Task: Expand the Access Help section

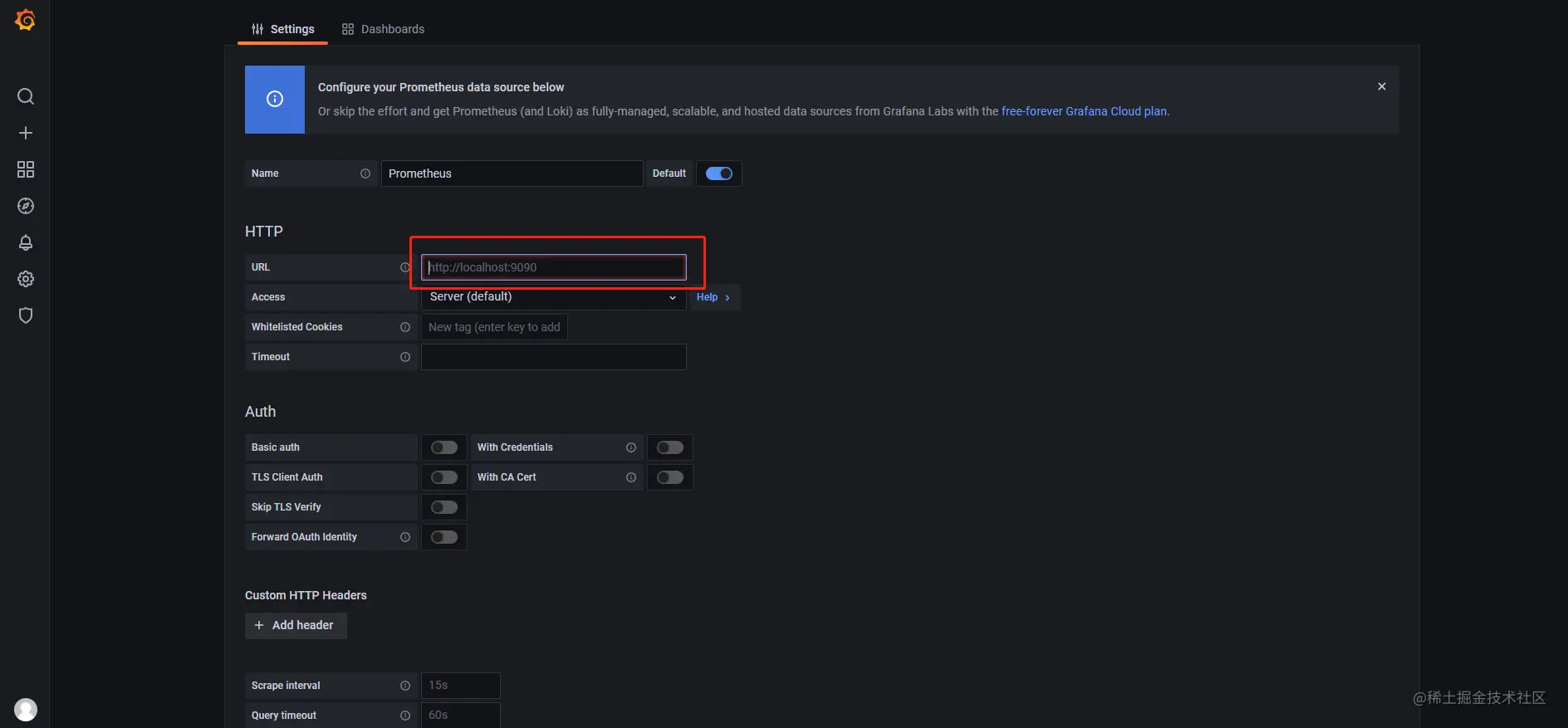Action: coord(713,297)
